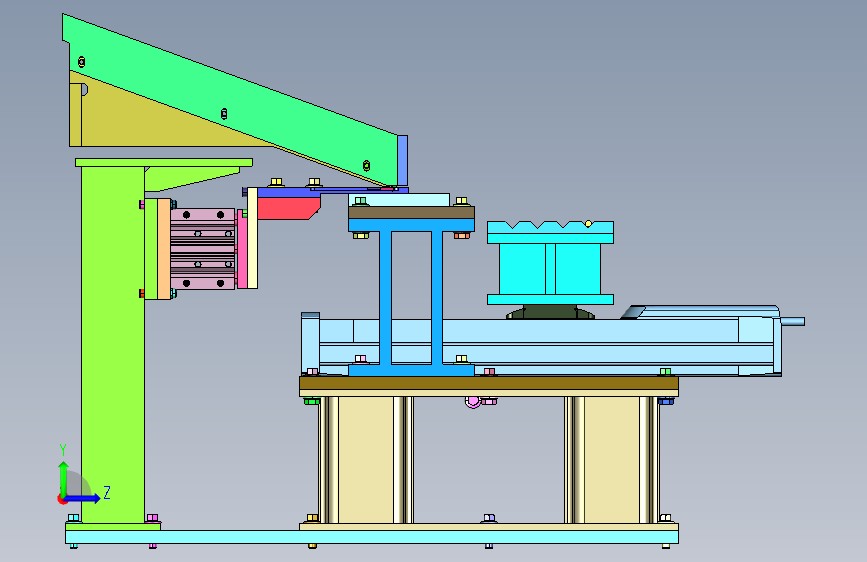Pick the right cream table leg panel
Image resolution: width=867 pixels, height=562 pixels.
pos(612,460)
